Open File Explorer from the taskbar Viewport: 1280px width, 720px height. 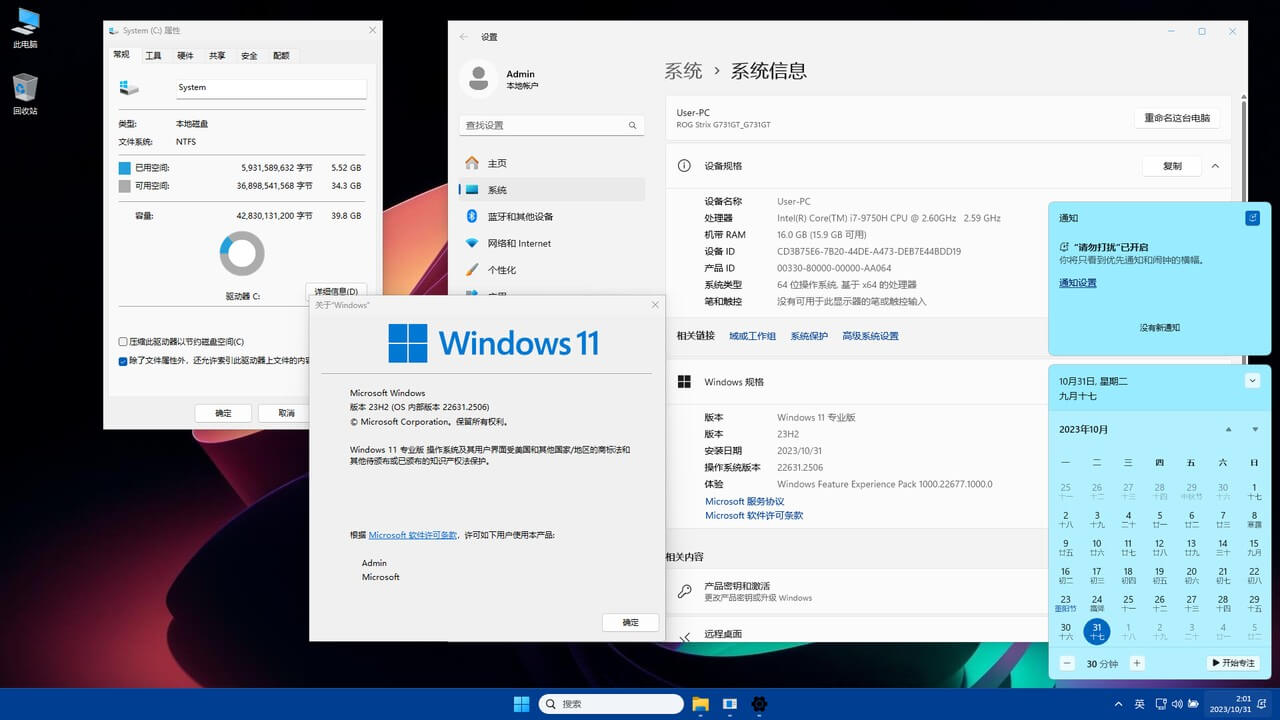(x=700, y=704)
